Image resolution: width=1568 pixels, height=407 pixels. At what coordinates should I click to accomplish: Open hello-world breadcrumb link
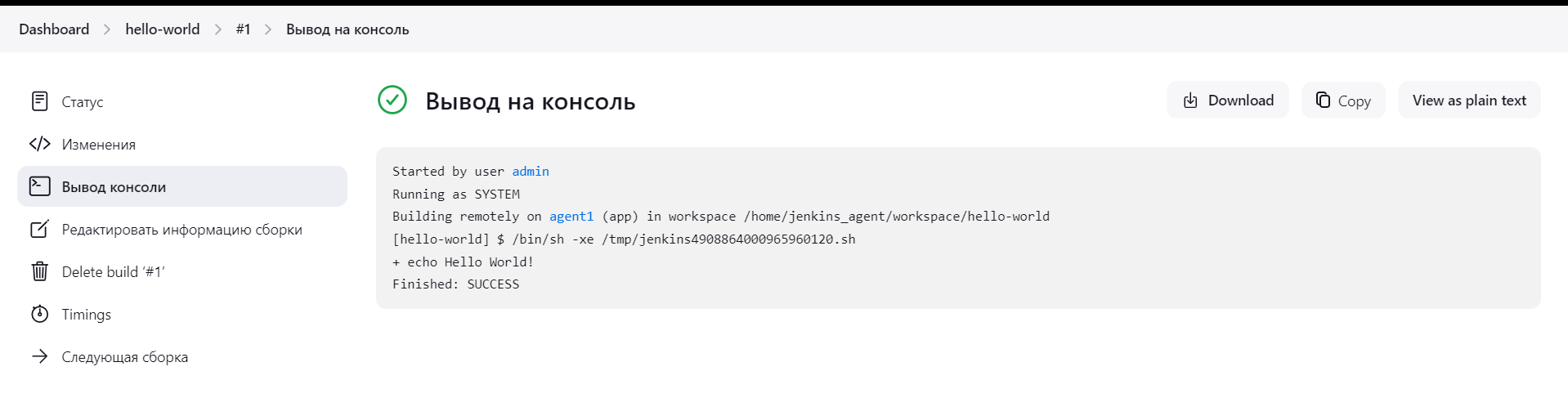click(162, 29)
